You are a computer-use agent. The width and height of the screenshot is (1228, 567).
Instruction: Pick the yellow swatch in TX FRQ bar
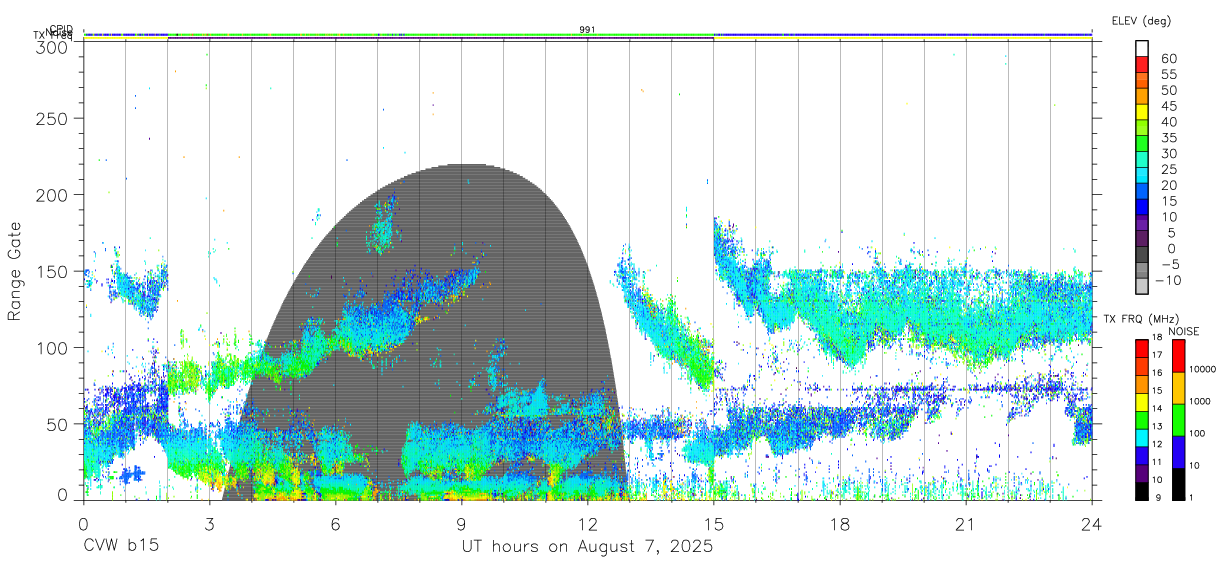(1142, 402)
